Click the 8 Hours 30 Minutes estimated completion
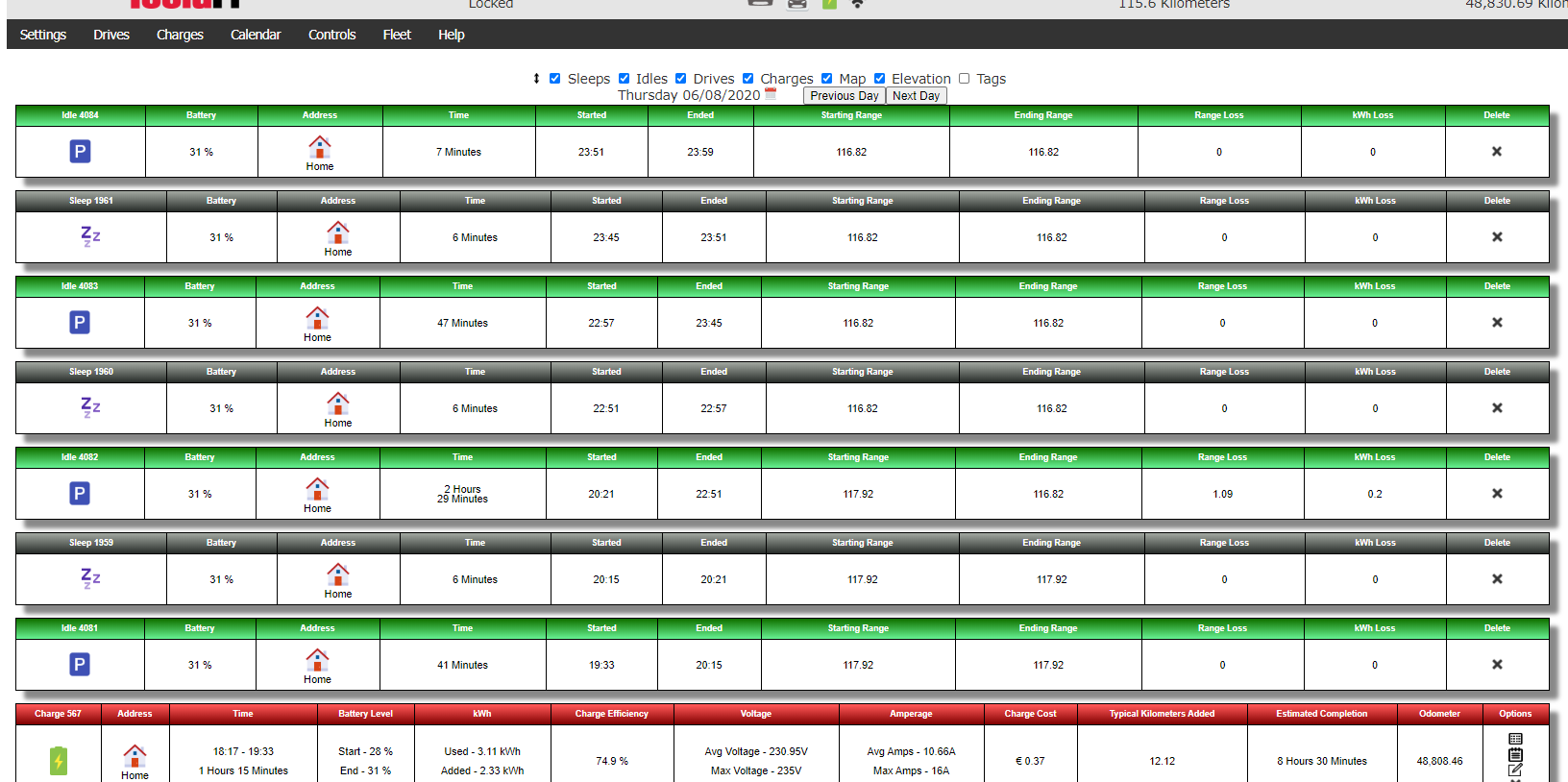 click(x=1322, y=761)
